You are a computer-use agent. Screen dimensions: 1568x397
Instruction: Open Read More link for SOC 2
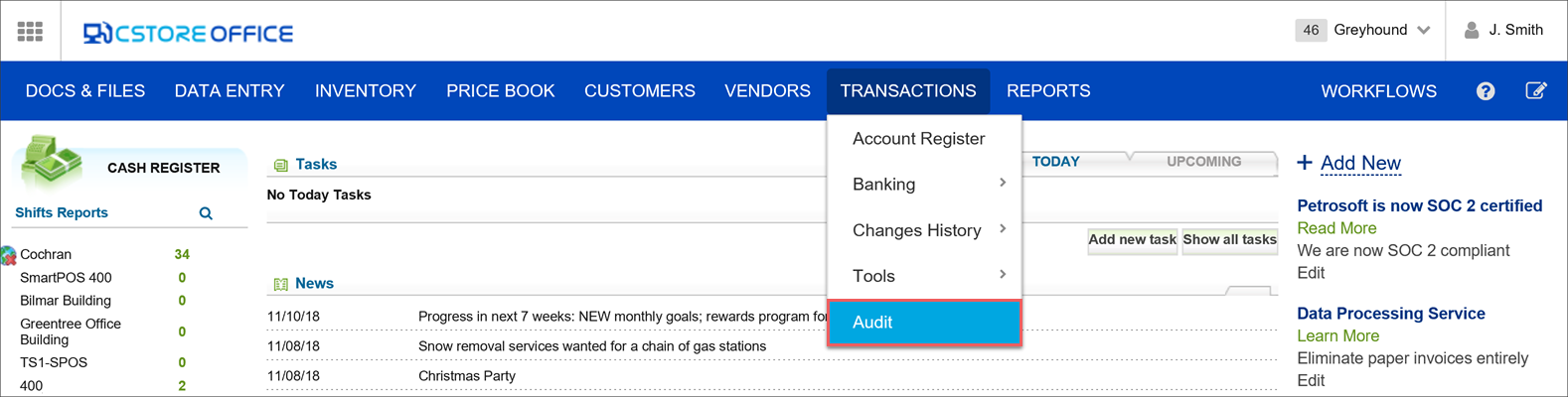(1336, 228)
